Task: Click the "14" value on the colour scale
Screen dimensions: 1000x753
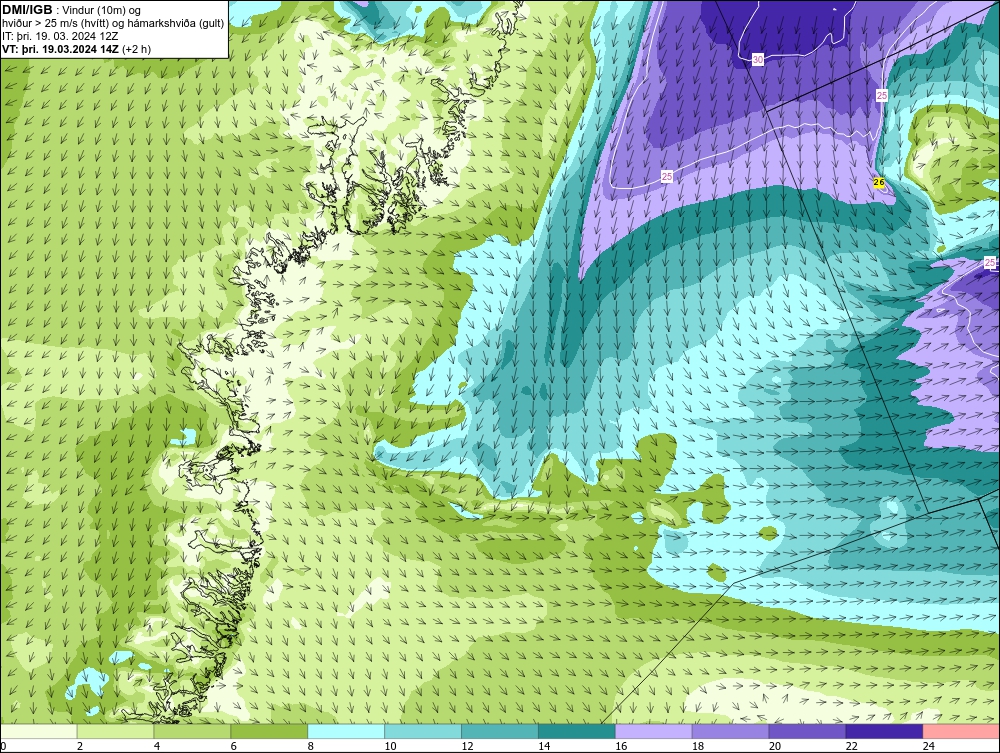Action: [544, 746]
